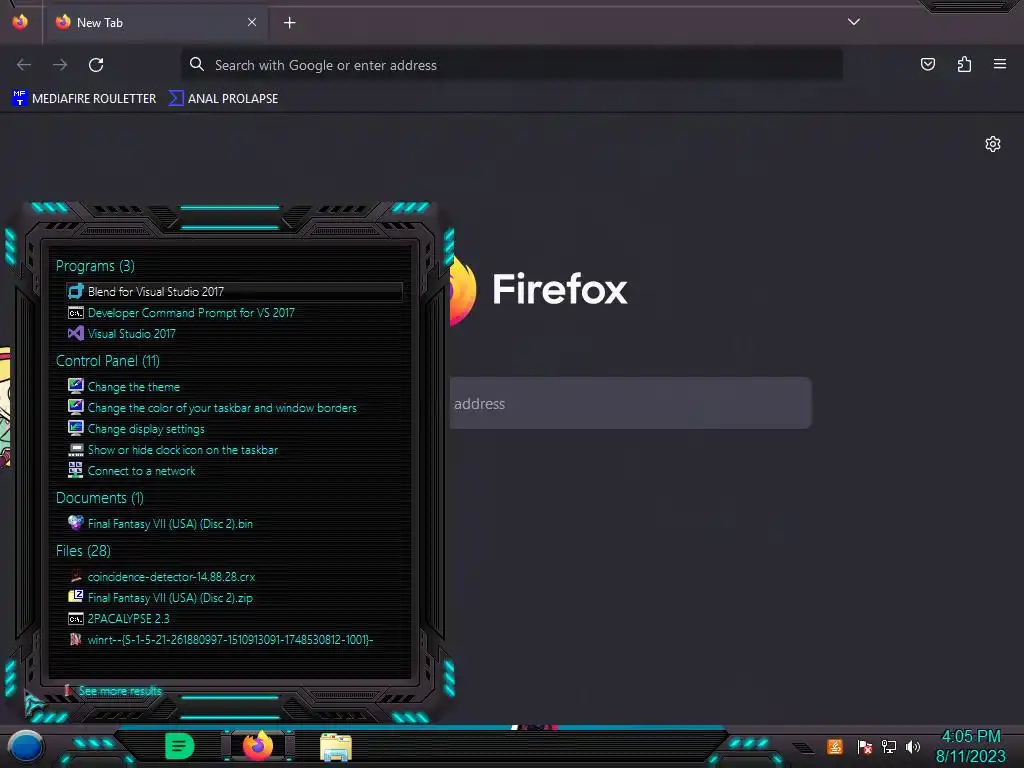Open Action Center flag tray icon
Screen dimensions: 1024x768
864,746
